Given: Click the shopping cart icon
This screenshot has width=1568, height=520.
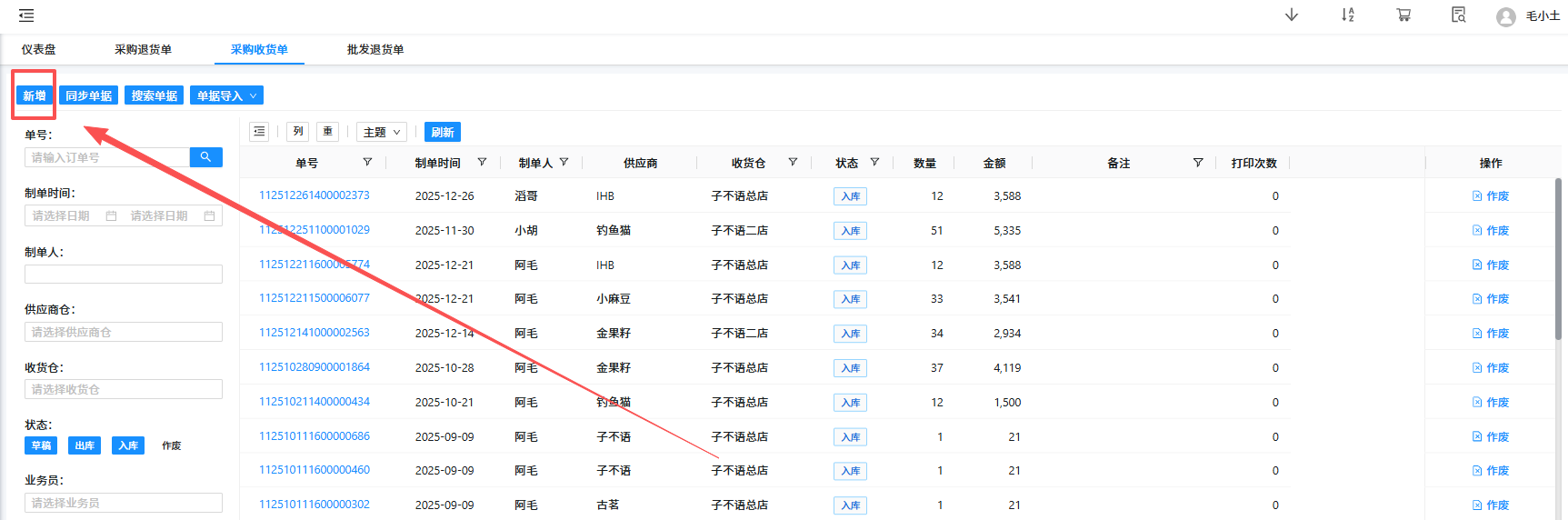Looking at the screenshot, I should pyautogui.click(x=1403, y=15).
